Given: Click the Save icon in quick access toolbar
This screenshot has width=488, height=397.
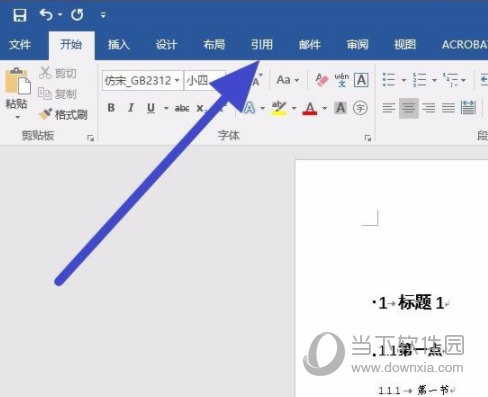Looking at the screenshot, I should point(20,15).
